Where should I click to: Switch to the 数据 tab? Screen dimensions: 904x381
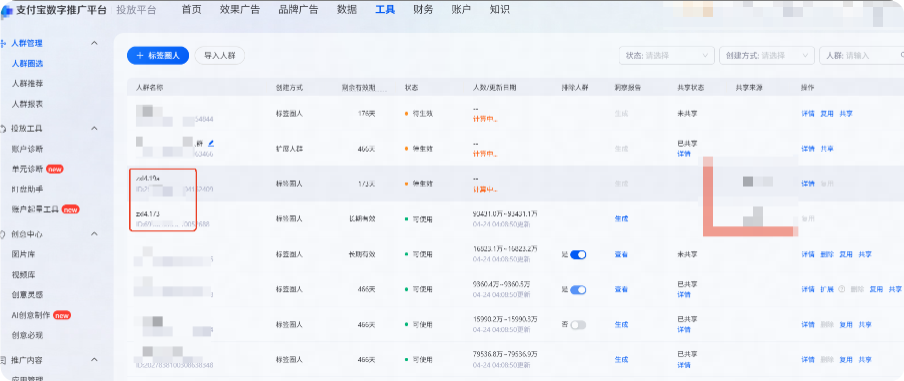[346, 9]
